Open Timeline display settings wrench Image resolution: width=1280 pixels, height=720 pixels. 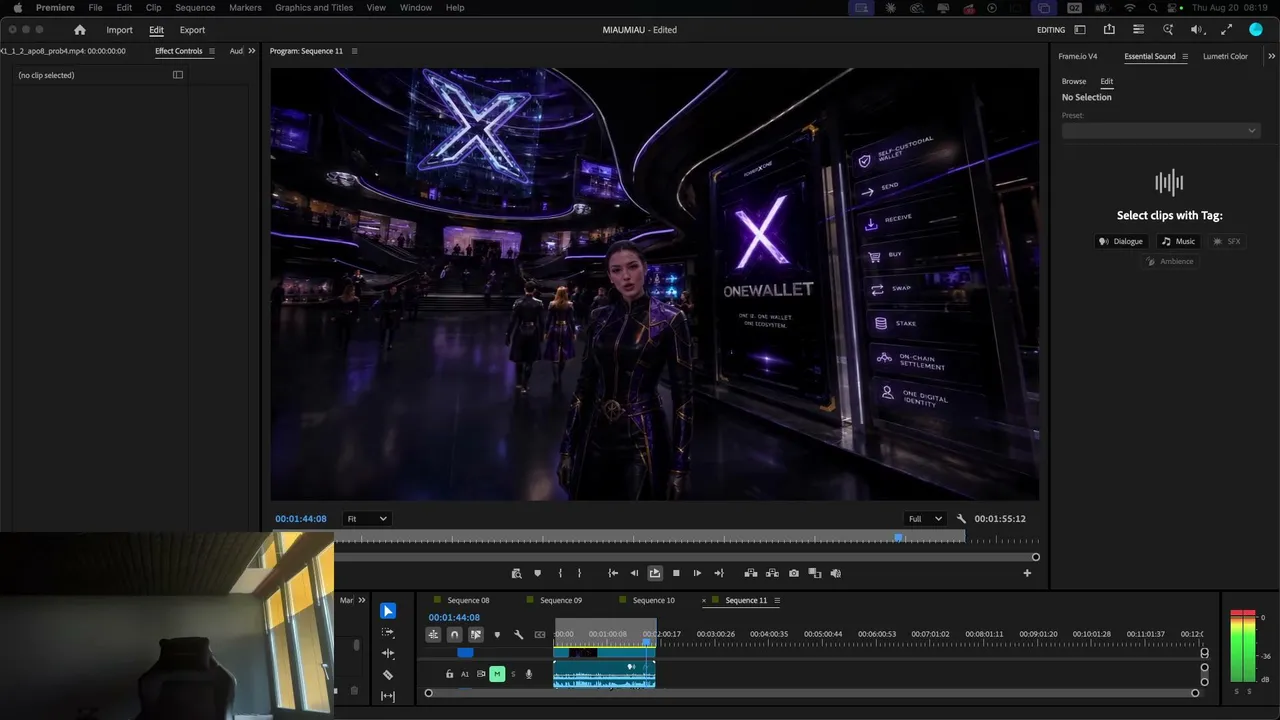pyautogui.click(x=518, y=635)
